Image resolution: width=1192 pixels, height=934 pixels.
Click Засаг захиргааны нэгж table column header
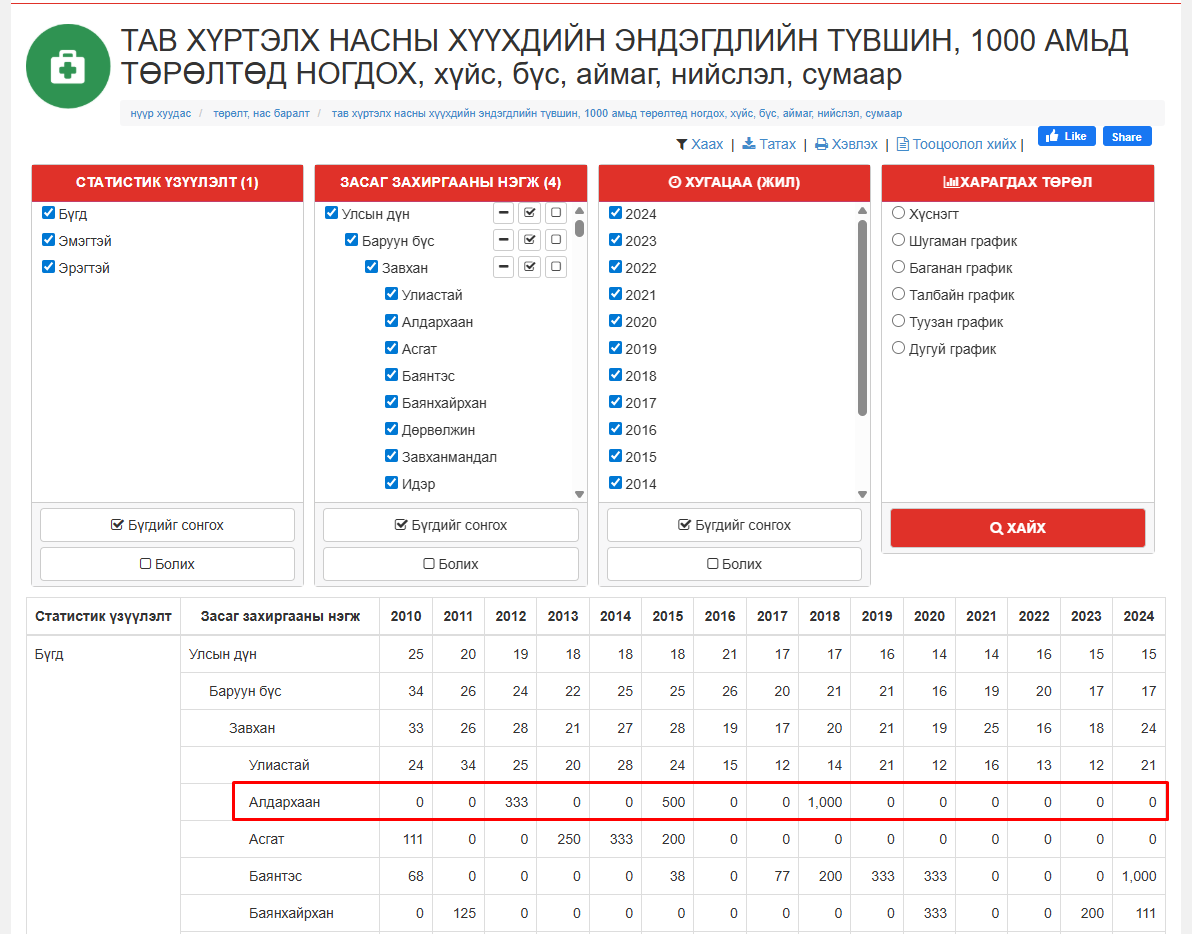coord(280,616)
